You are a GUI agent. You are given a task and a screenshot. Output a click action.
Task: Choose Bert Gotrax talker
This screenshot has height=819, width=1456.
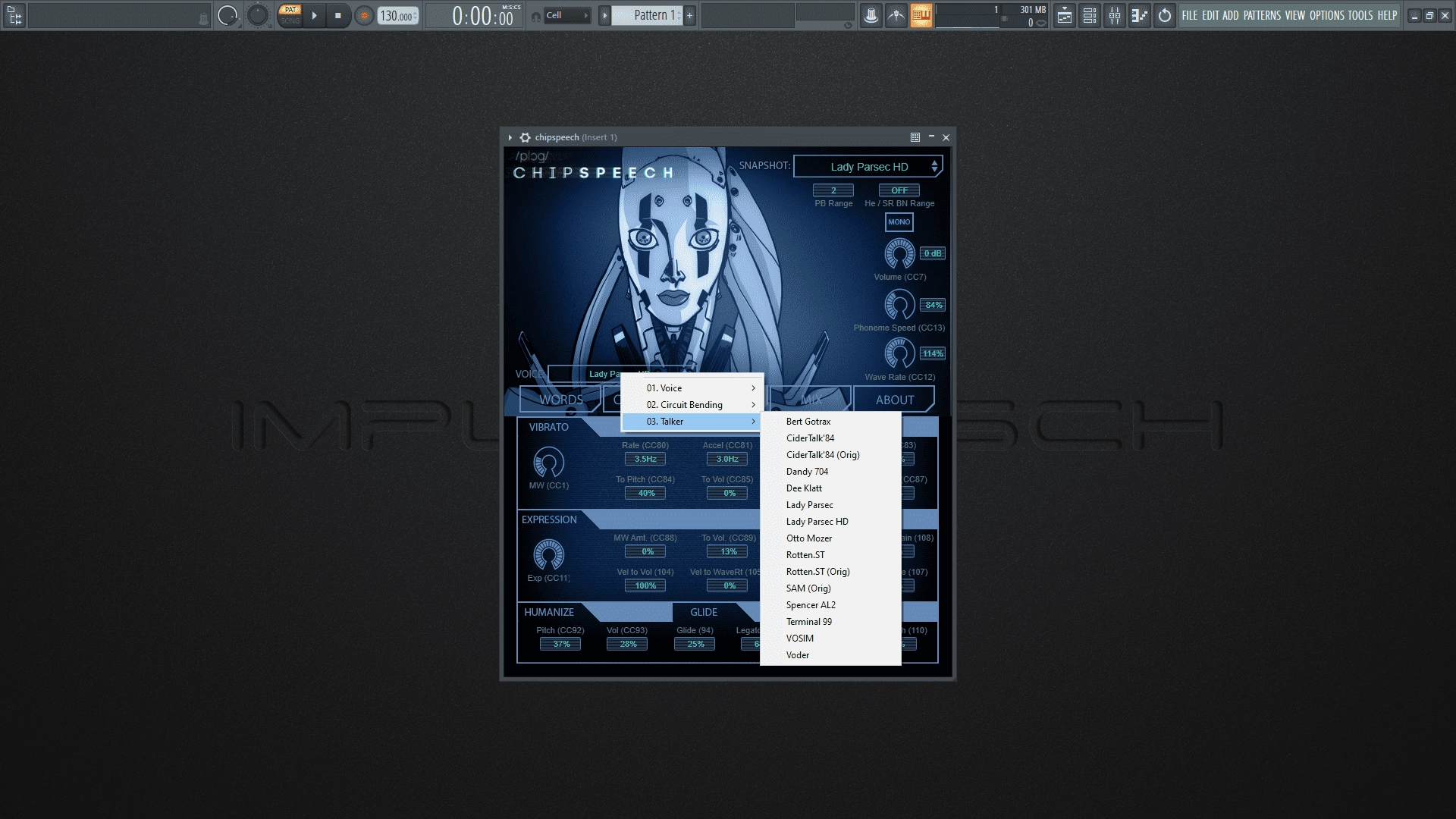click(830, 422)
